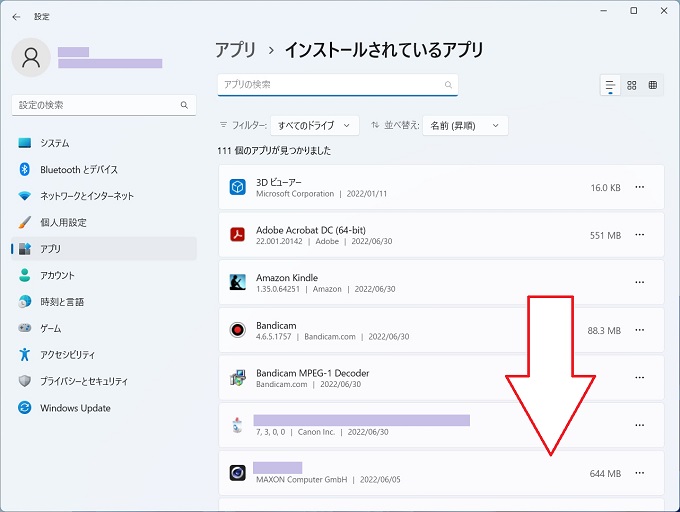
Task: Select the 3D ビューアー app name
Action: pyautogui.click(x=278, y=183)
